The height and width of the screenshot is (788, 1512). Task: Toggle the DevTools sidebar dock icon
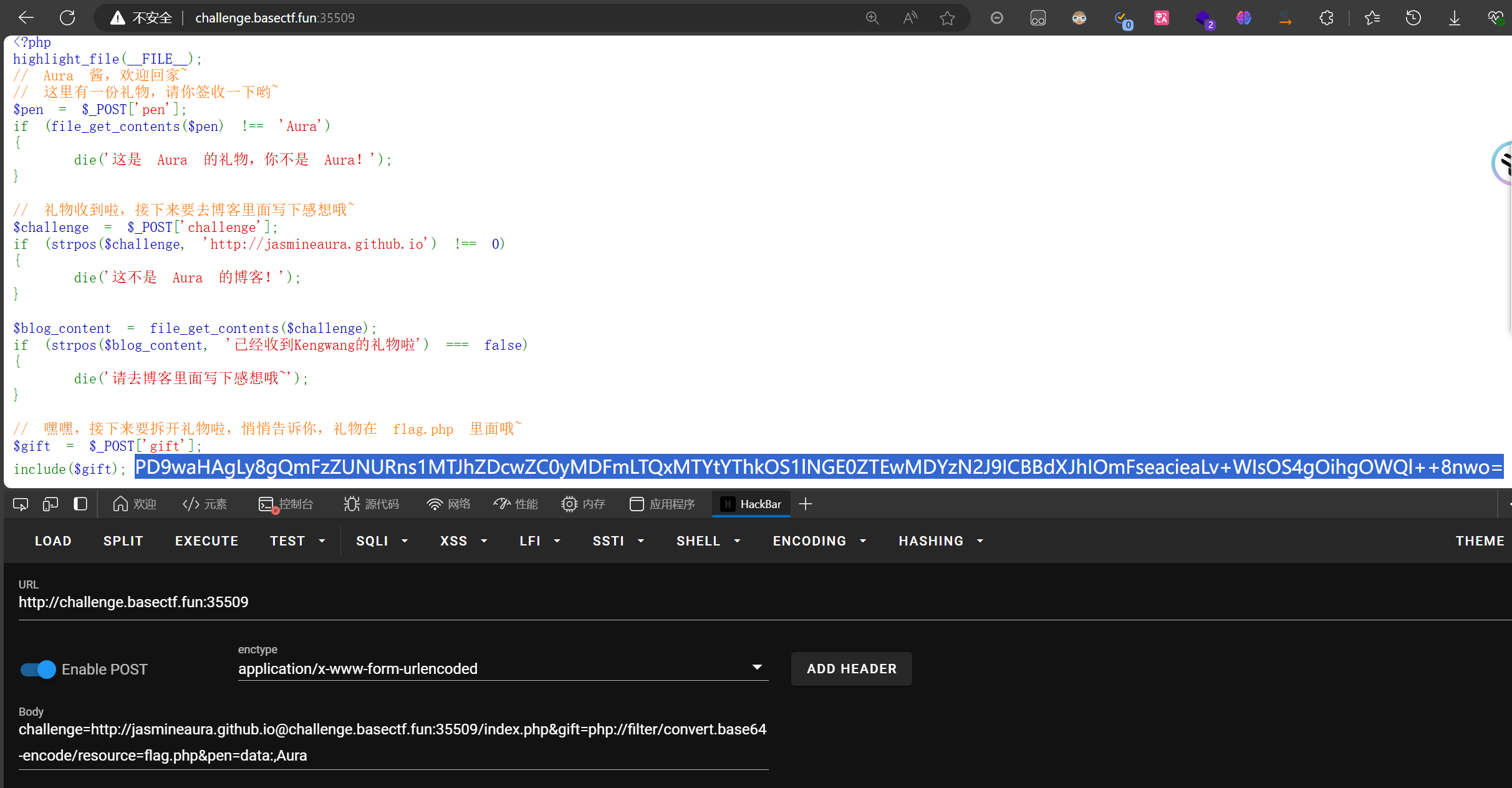[x=80, y=504]
